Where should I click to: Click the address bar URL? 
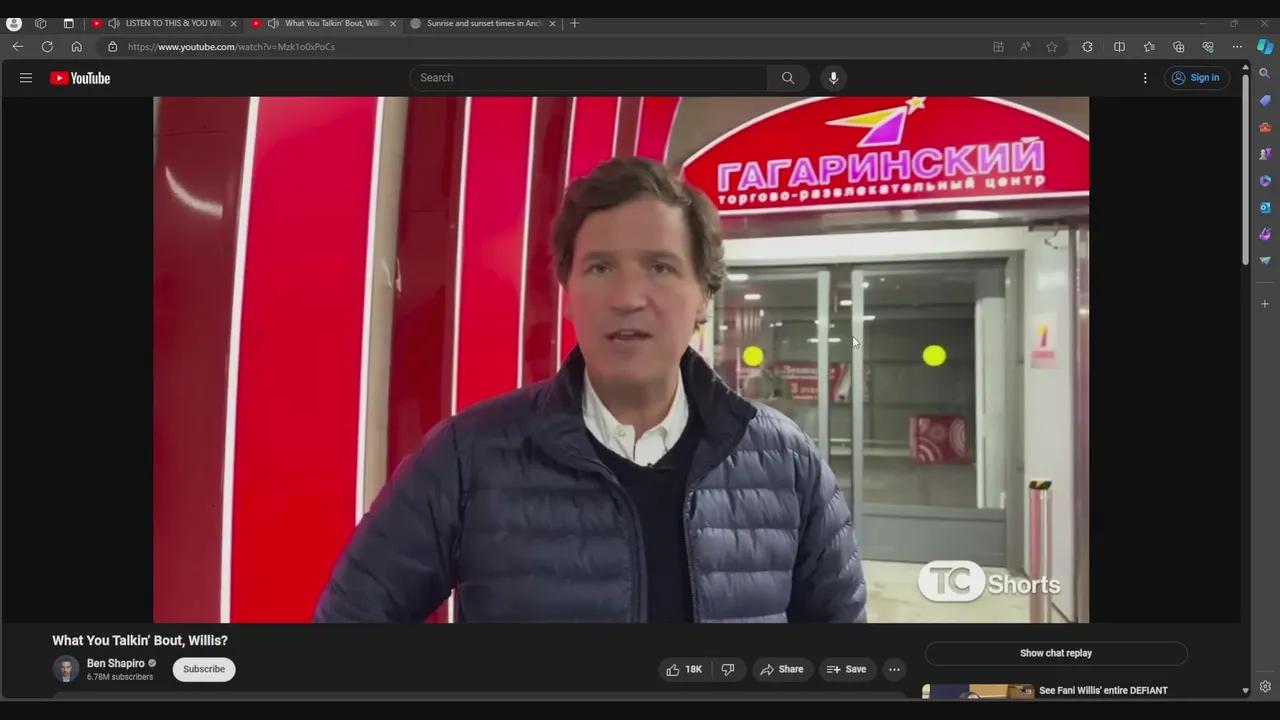[231, 47]
